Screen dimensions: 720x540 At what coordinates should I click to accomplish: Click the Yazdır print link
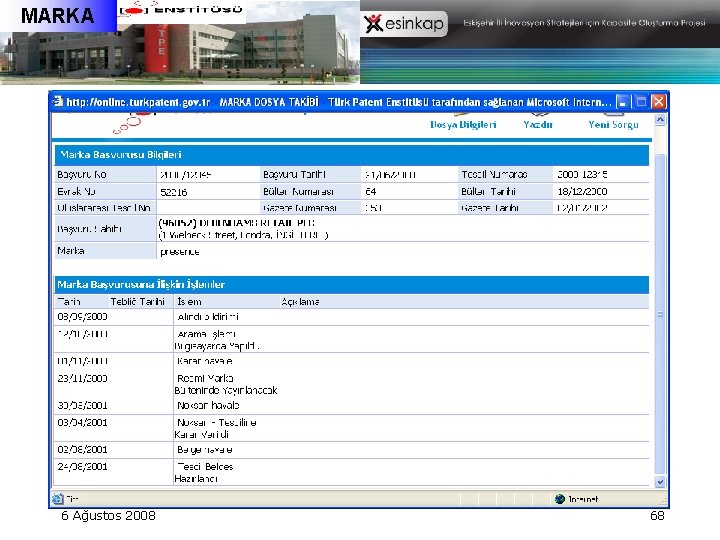click(x=538, y=124)
